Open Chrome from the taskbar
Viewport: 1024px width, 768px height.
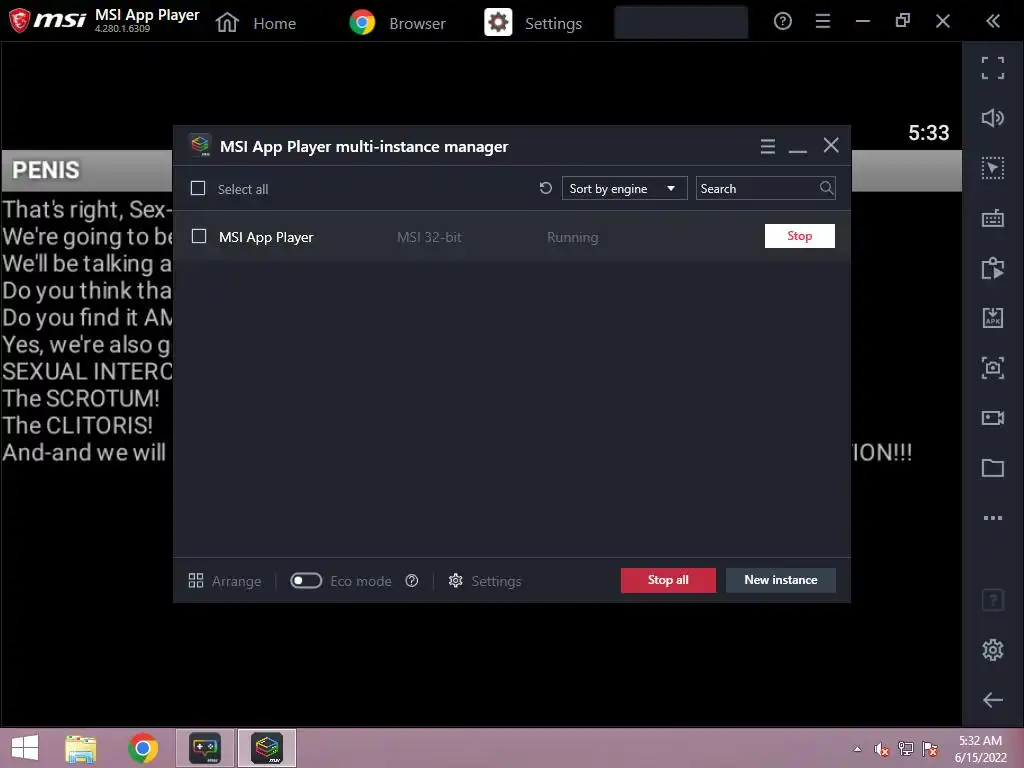point(143,748)
